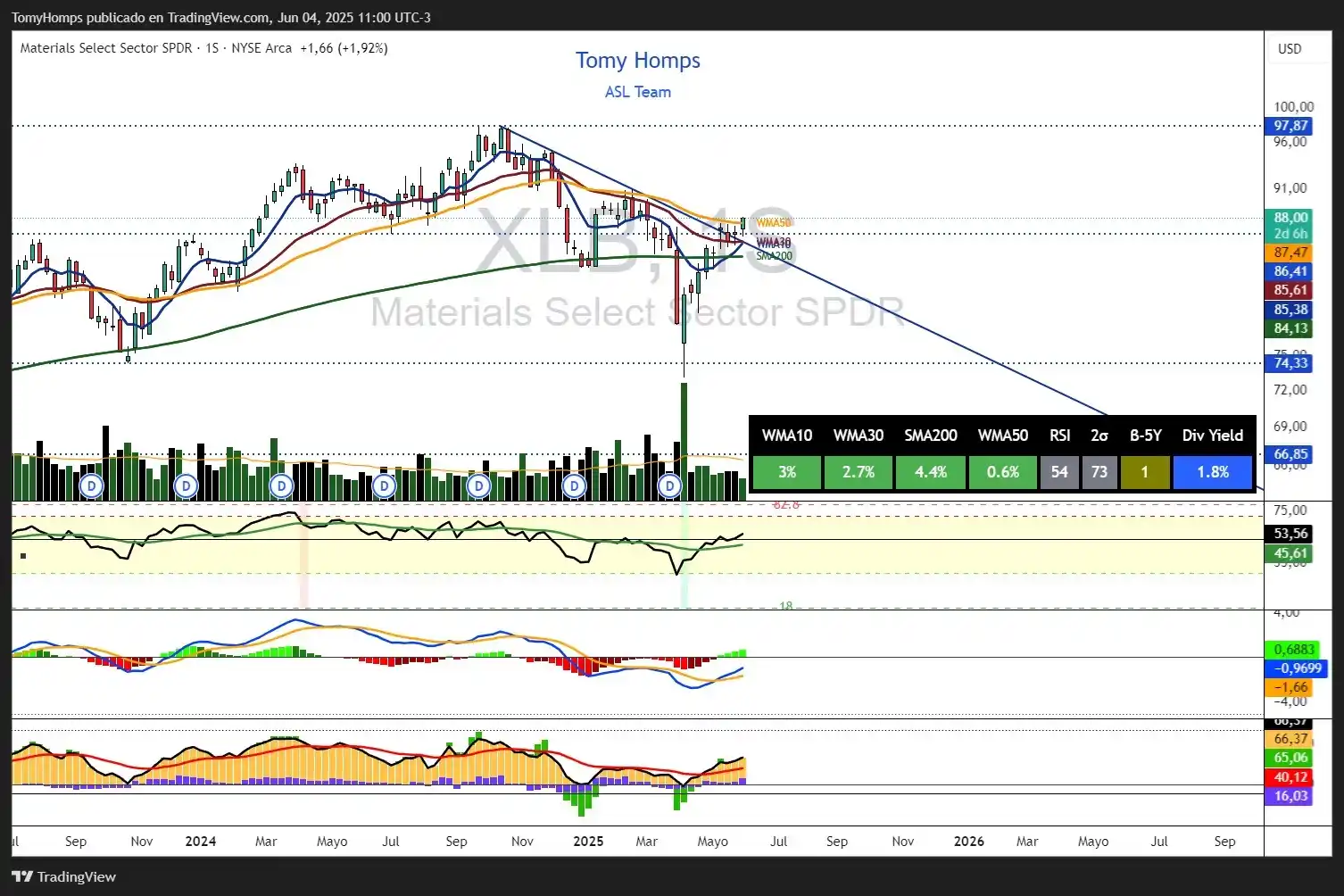
Task: Click the ASL Team subtitle text
Action: coord(637,92)
